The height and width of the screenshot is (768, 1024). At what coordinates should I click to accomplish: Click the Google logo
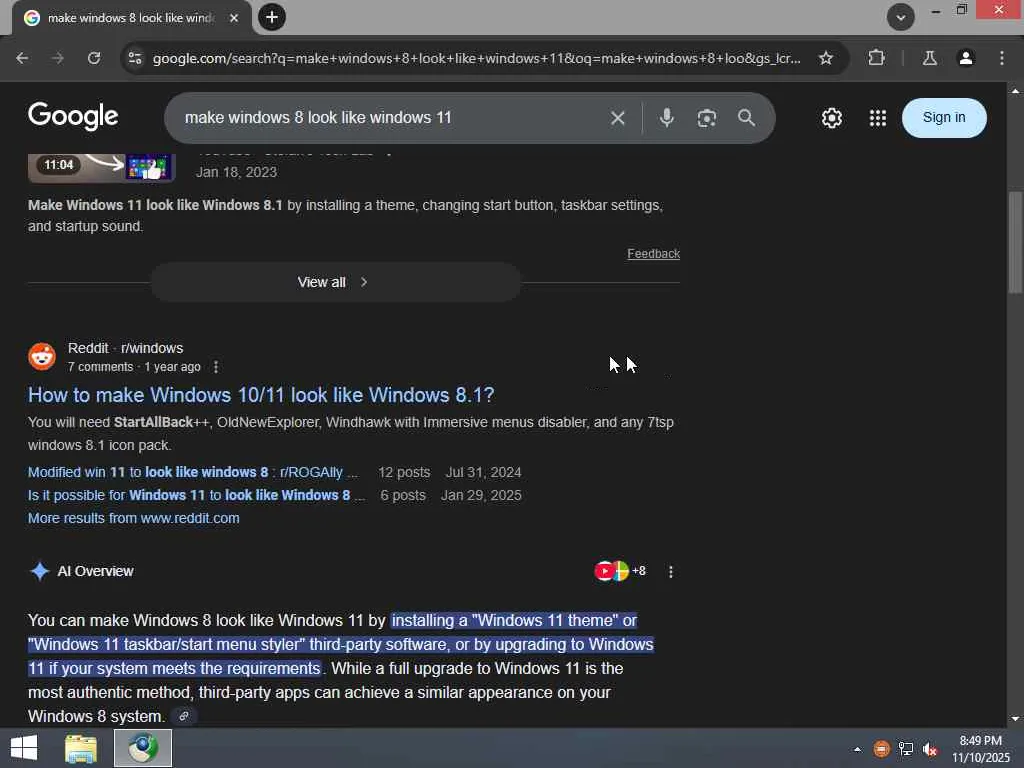click(73, 116)
